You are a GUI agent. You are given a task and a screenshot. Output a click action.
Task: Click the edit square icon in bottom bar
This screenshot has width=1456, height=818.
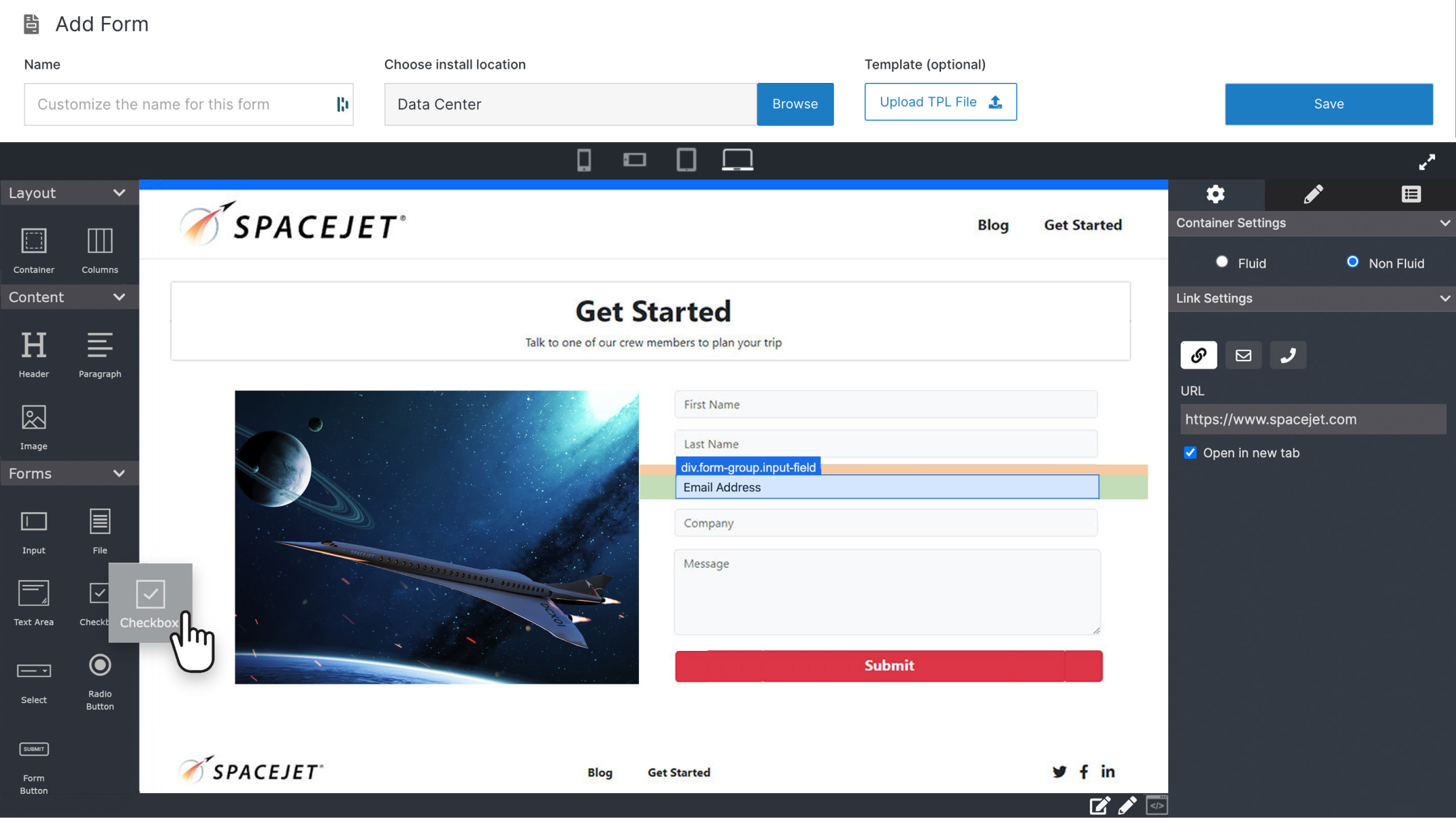click(1100, 805)
